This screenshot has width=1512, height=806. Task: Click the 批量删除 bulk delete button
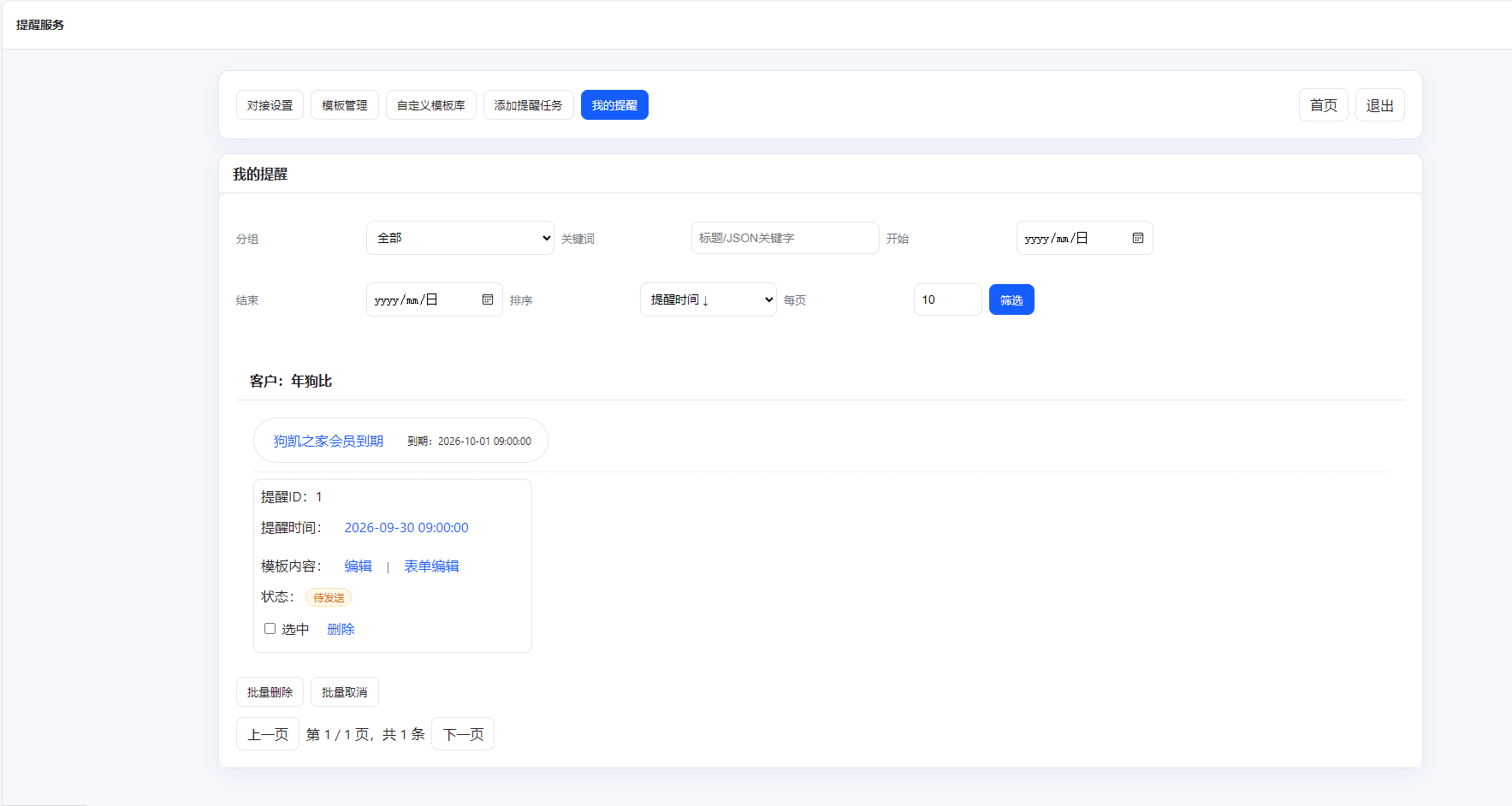[270, 692]
